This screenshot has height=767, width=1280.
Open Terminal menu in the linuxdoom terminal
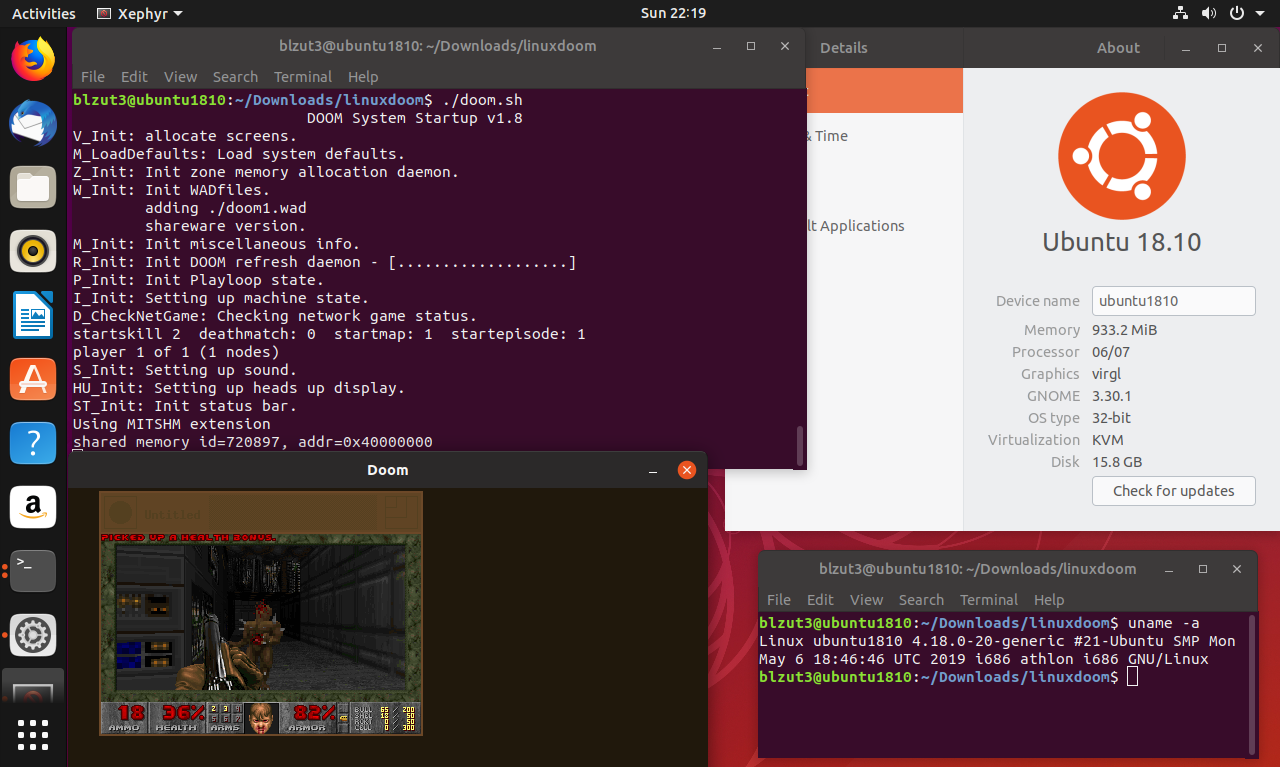click(303, 77)
